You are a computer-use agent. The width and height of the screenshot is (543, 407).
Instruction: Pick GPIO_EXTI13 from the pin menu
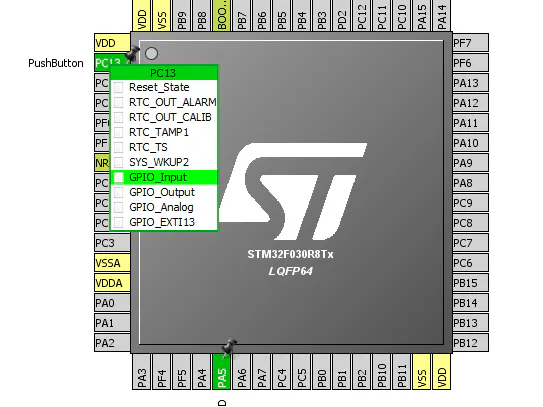pyautogui.click(x=164, y=222)
